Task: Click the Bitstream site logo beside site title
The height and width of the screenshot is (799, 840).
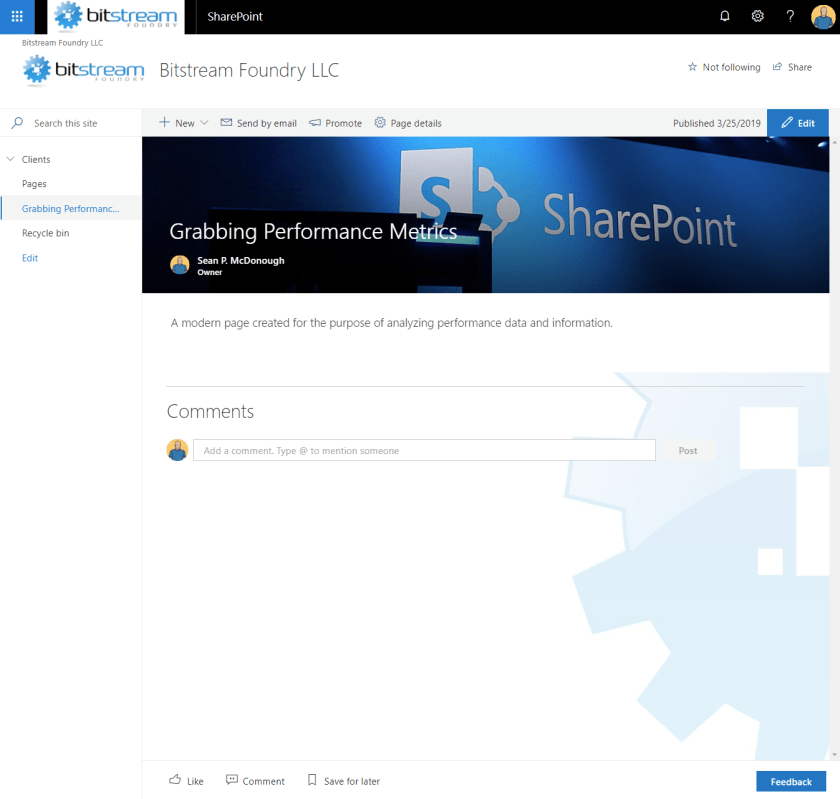Action: (x=84, y=70)
